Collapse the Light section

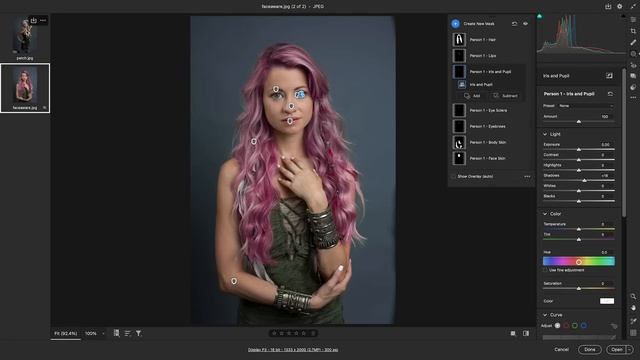click(x=545, y=134)
